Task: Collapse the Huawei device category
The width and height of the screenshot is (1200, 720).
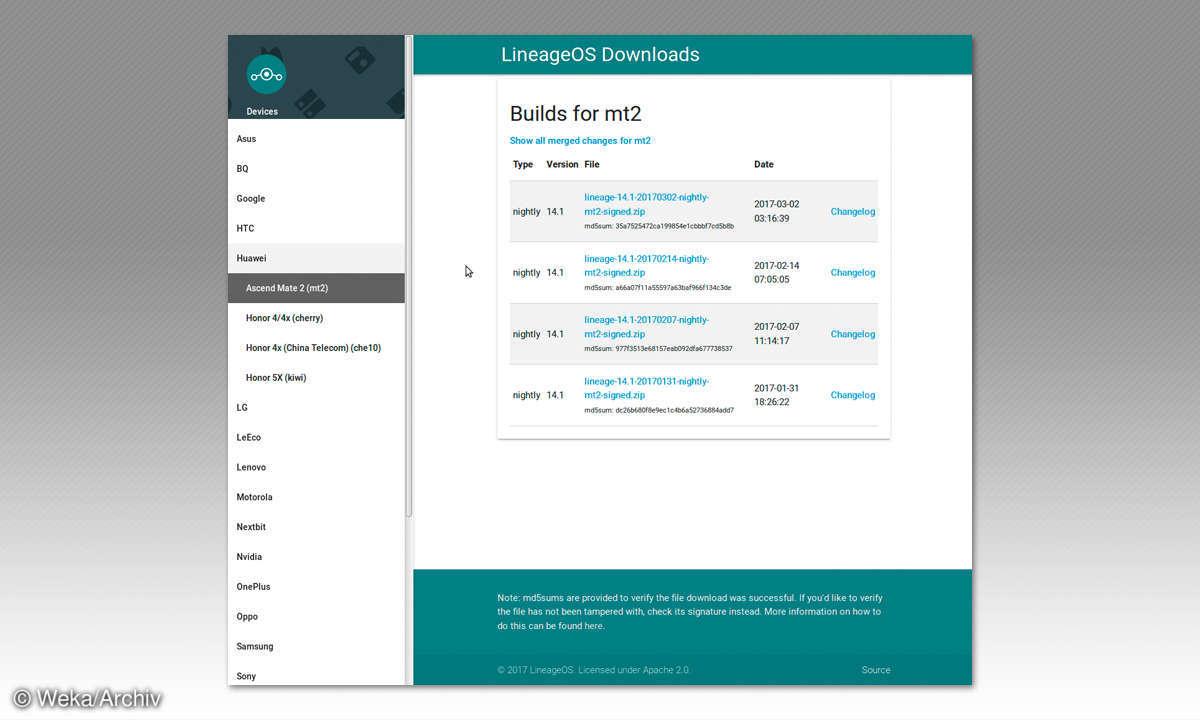Action: coord(316,258)
